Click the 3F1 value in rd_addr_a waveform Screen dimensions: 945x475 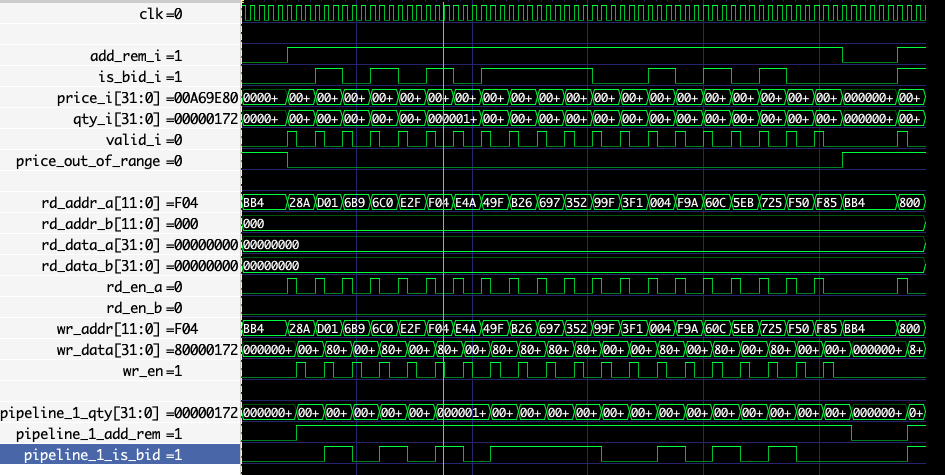tap(631, 203)
